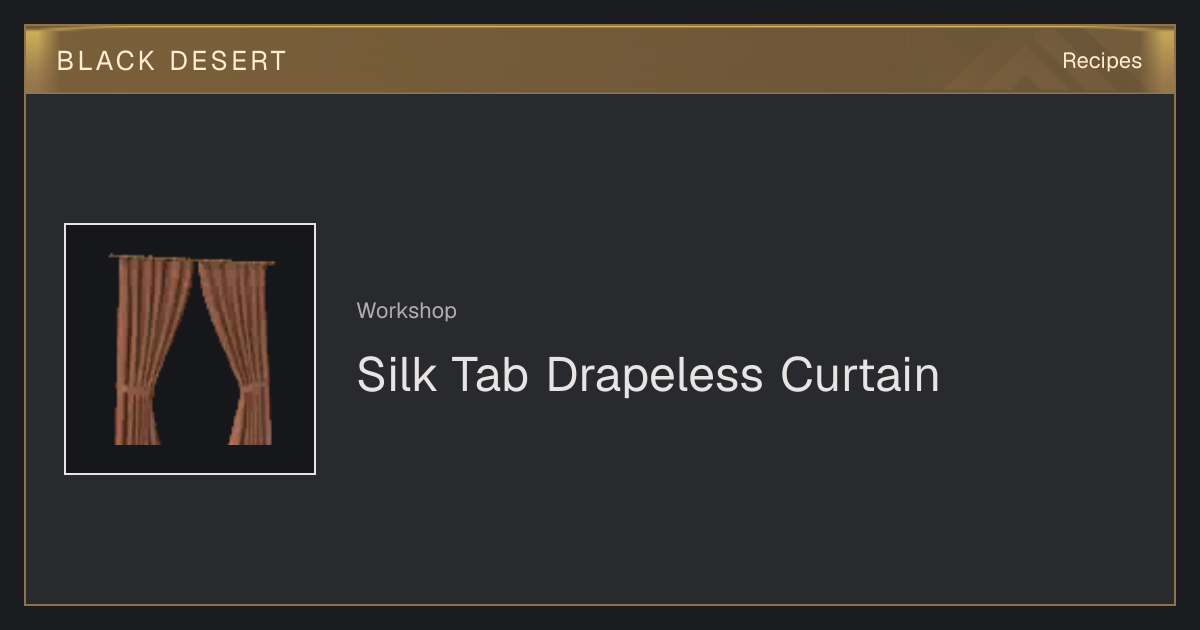Viewport: 1200px width, 630px height.
Task: Click the word "DESERT" in the header logo
Action: [228, 61]
